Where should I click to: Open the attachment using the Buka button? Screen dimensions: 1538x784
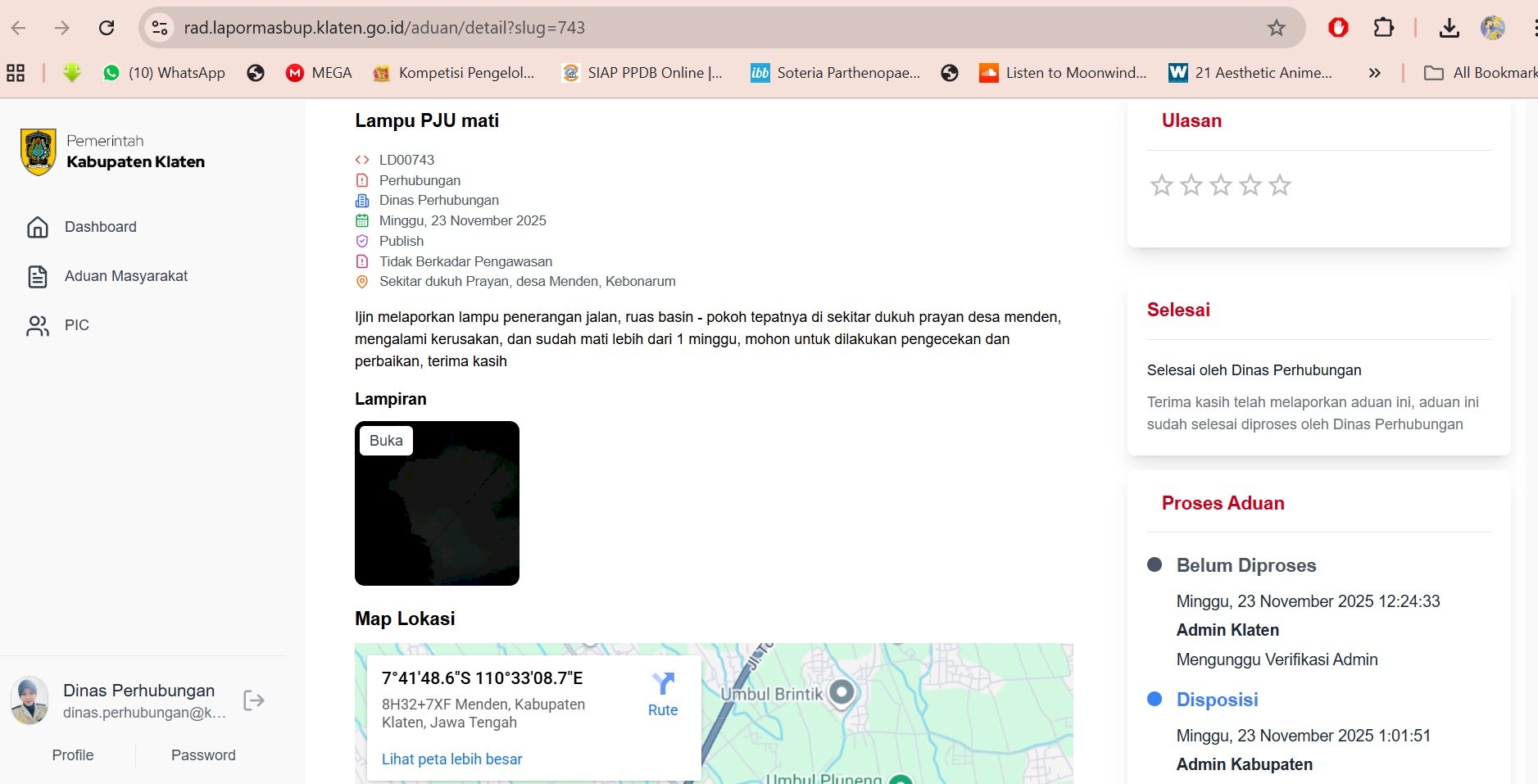[385, 440]
